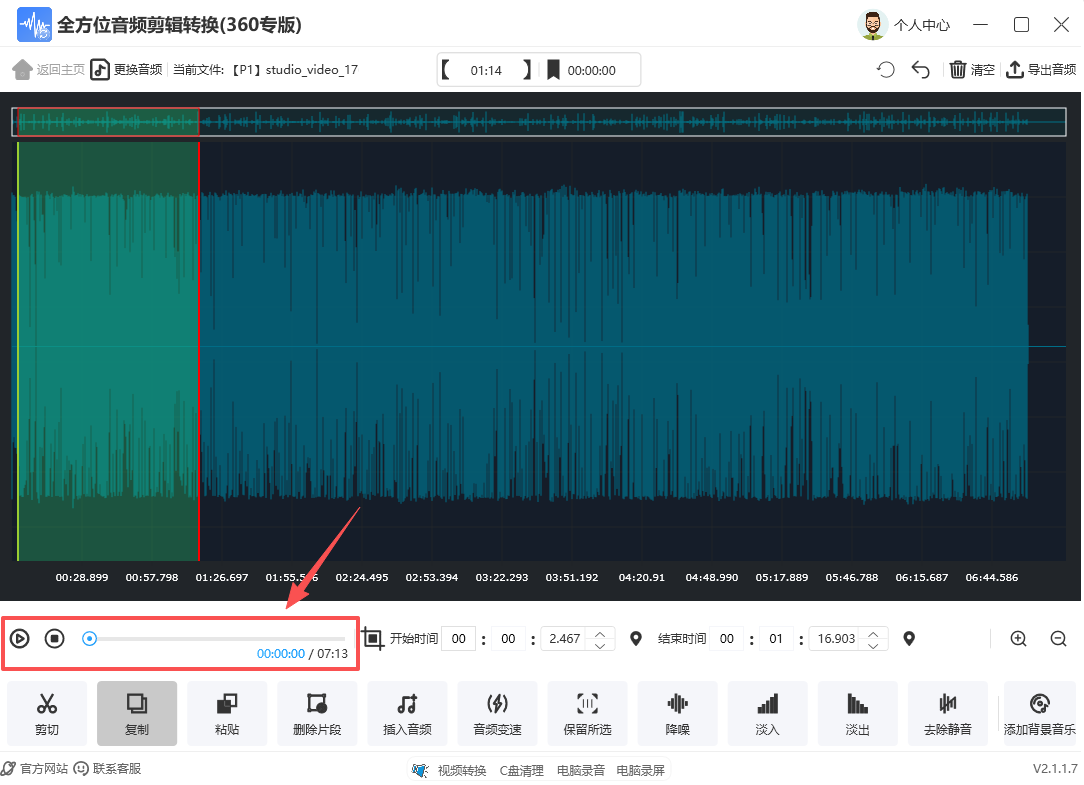Increase start time seconds with stepper
This screenshot has width=1084, height=785.
[x=599, y=632]
